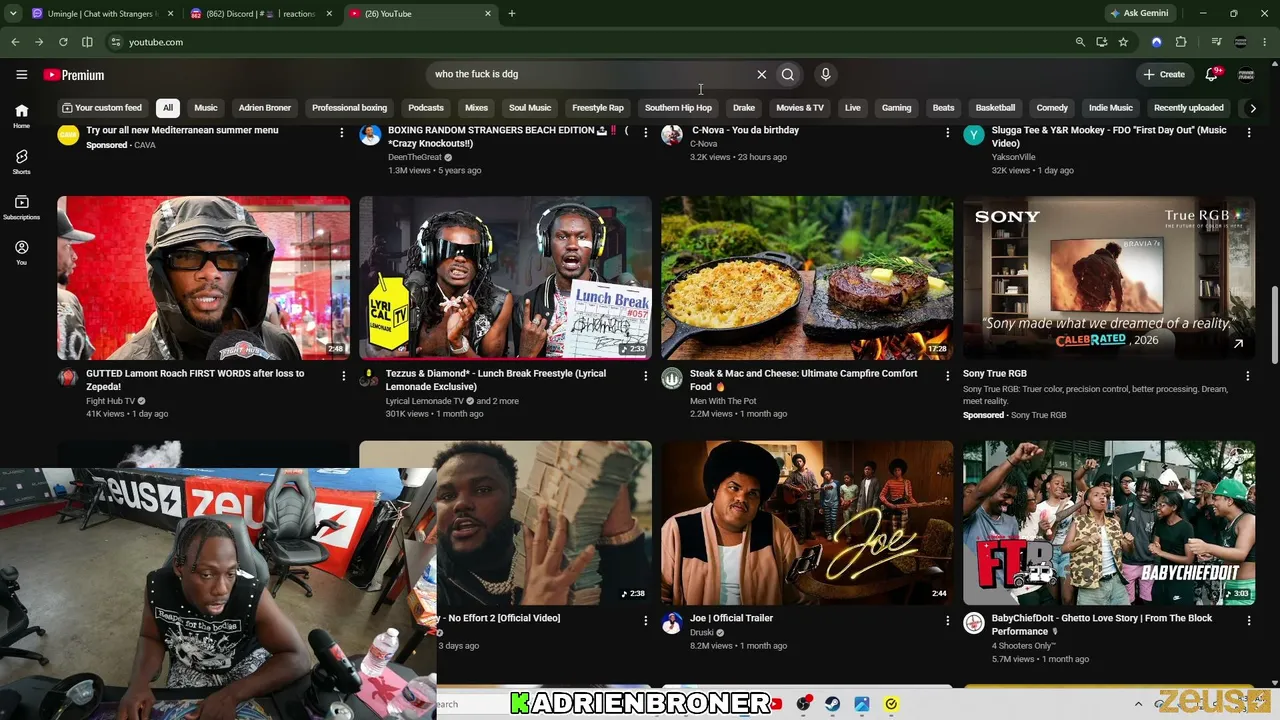Screen dimensions: 1280x720
Task: Select the Freestyle Rap filter chip
Action: coord(598,108)
